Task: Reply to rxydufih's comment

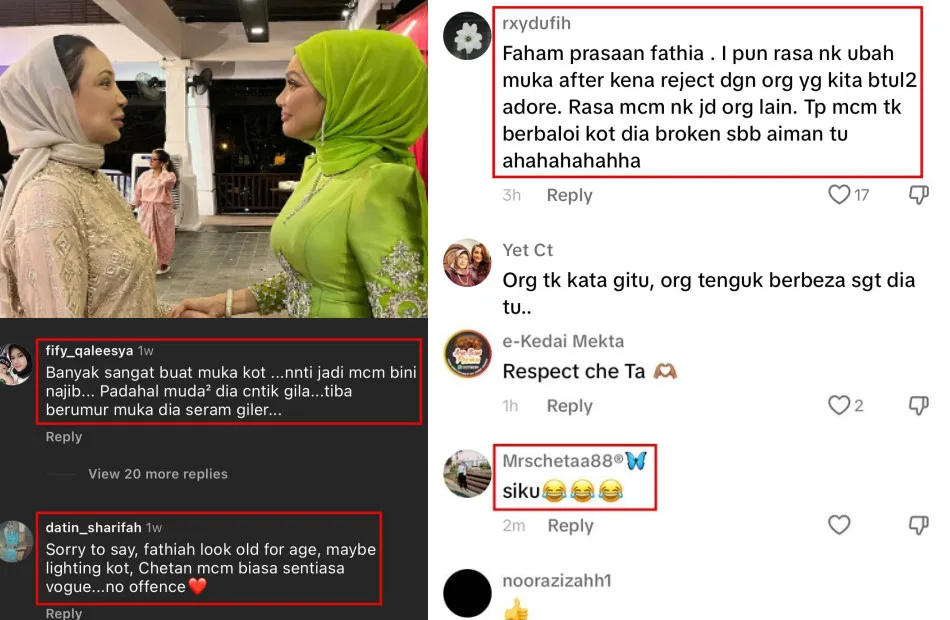Action: pyautogui.click(x=570, y=195)
